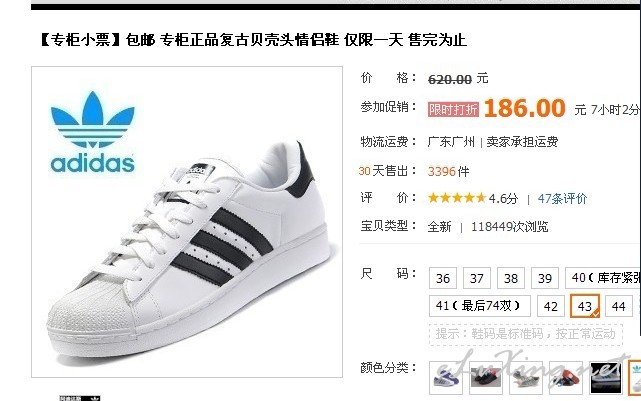Select the red-soled shoe color thumbnail
This screenshot has height=401, width=641.
pyautogui.click(x=566, y=378)
